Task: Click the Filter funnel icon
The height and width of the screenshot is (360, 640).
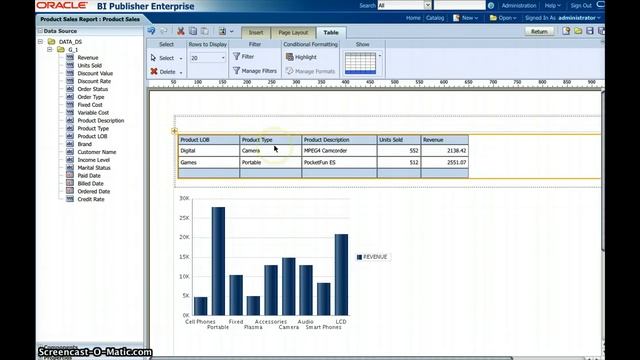Action: tap(236, 56)
